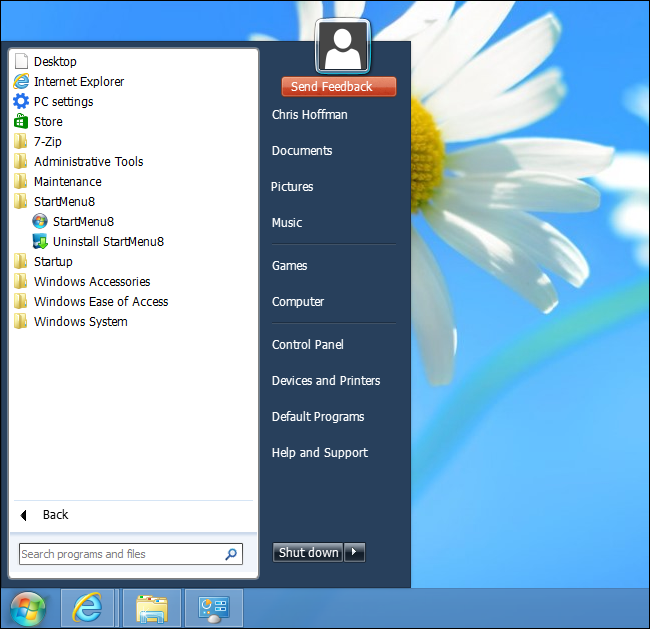Open Help and Support
This screenshot has height=629, width=650.
point(320,453)
